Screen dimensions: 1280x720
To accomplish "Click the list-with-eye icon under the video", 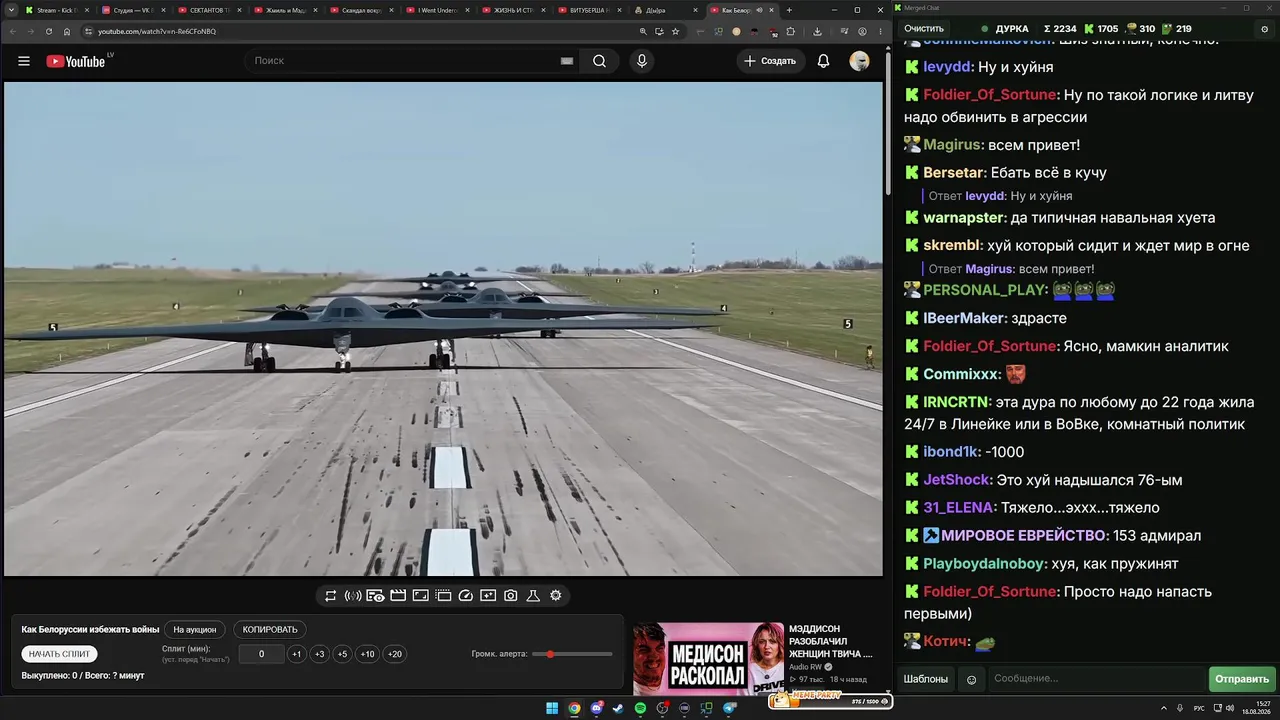I will [x=375, y=596].
